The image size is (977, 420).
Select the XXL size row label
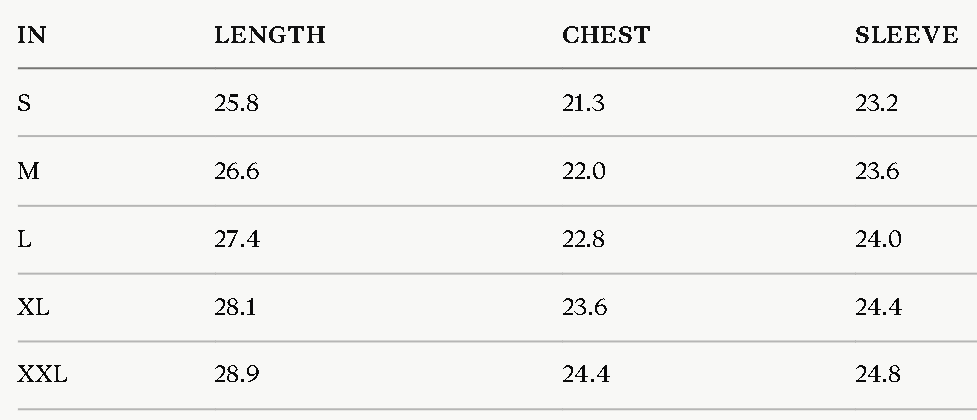(x=42, y=375)
